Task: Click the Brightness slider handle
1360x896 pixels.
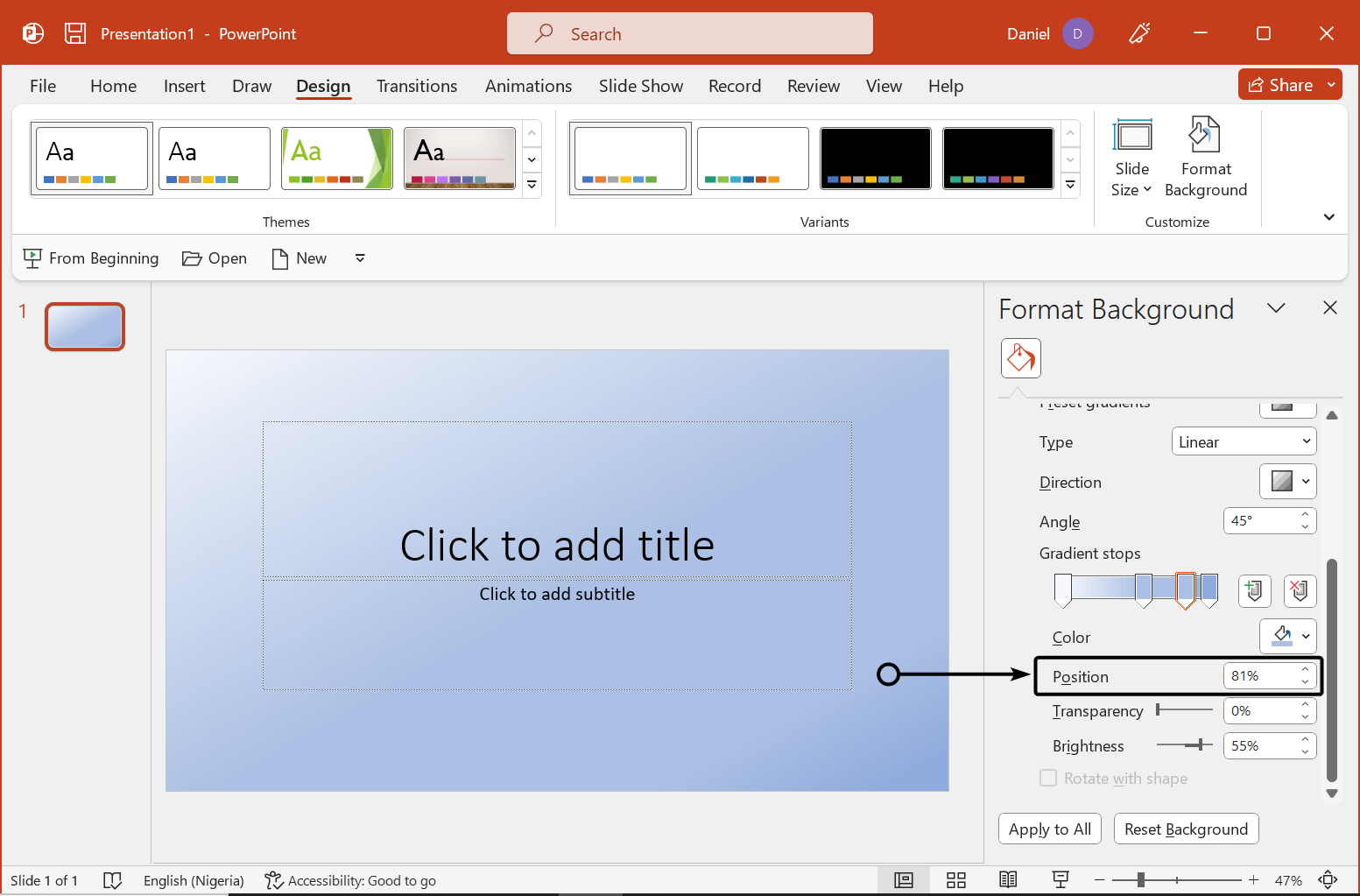Action: [1199, 744]
